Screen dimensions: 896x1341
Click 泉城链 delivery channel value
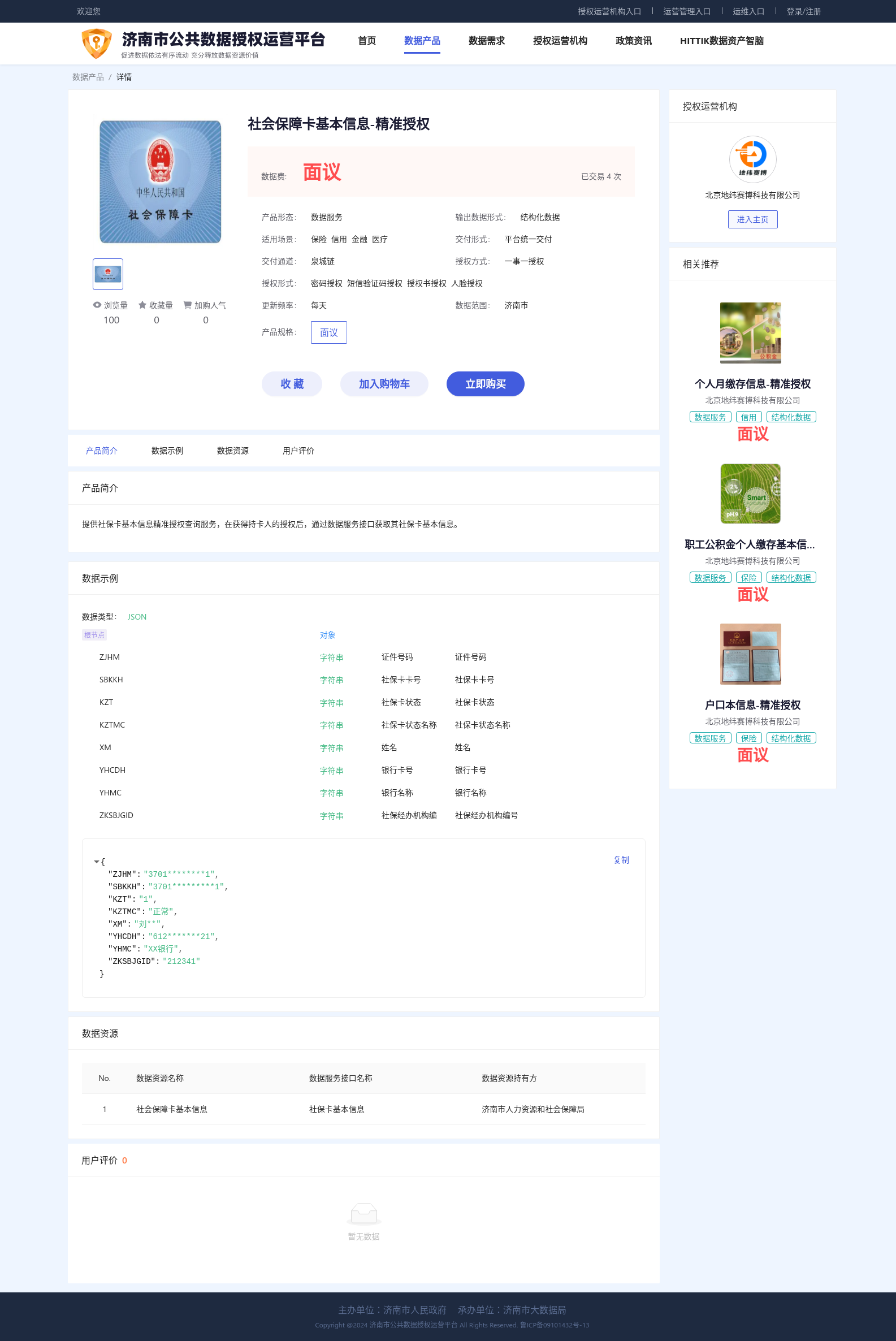tap(323, 262)
